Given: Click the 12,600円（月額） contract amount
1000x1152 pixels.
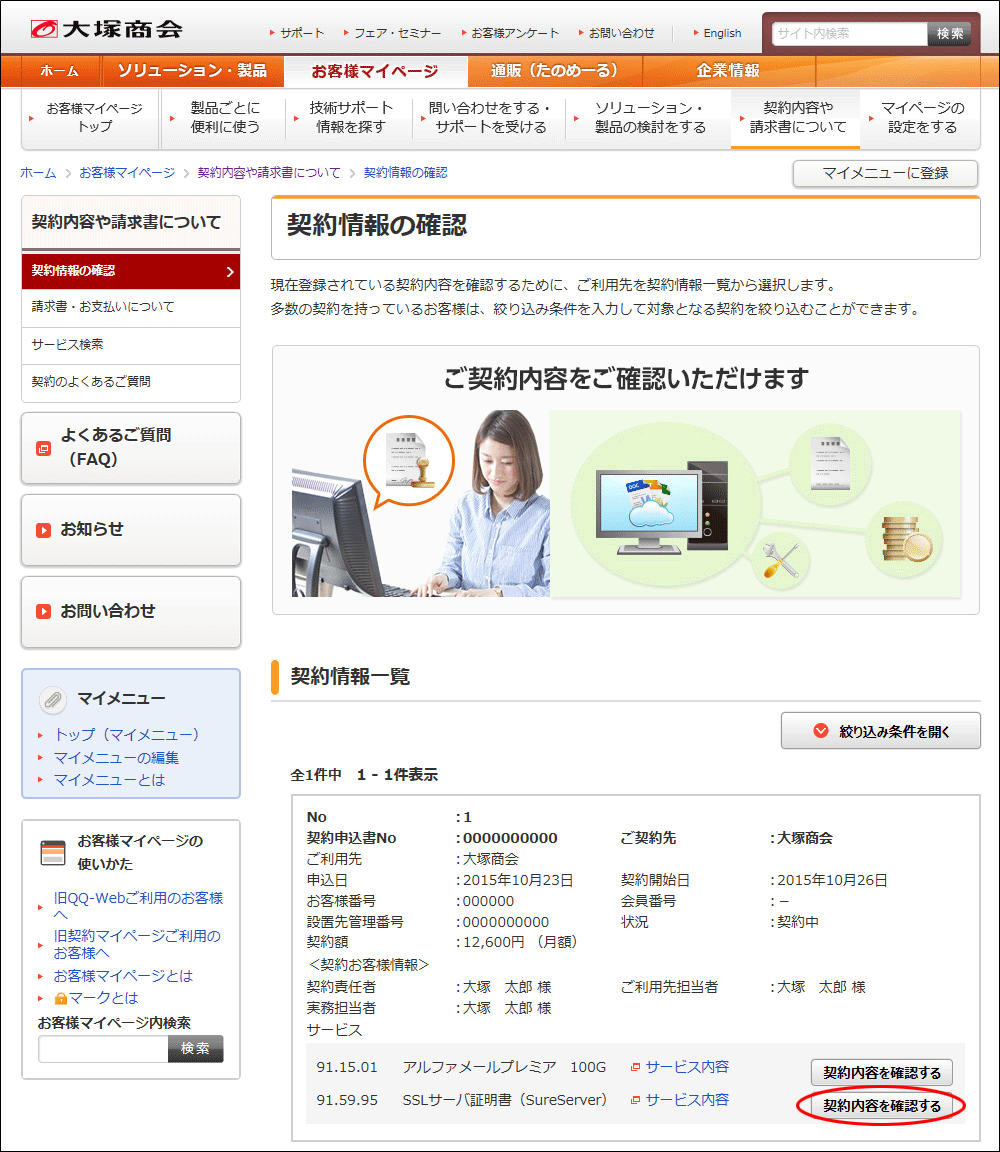Looking at the screenshot, I should [x=521, y=942].
